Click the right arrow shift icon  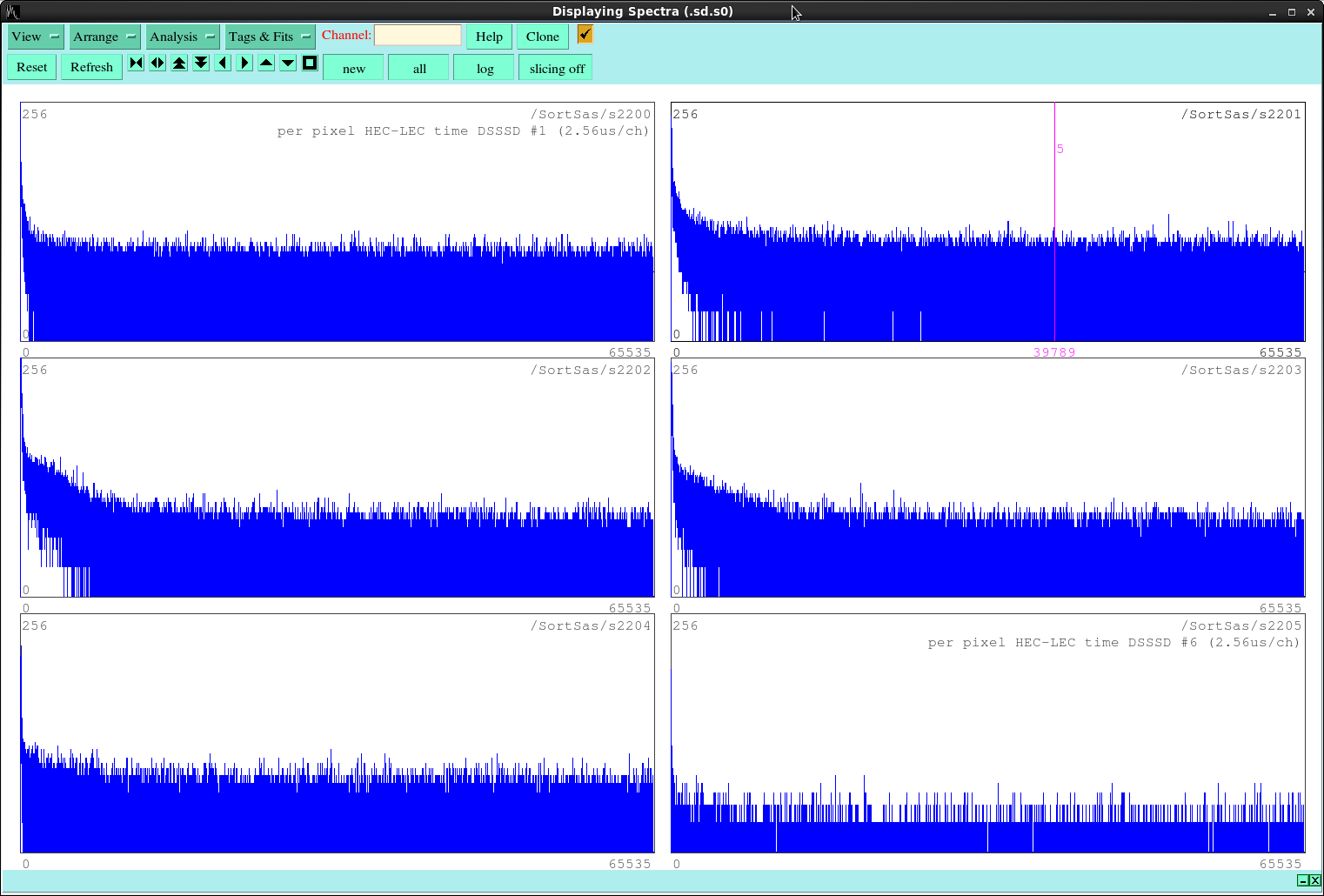tap(244, 63)
